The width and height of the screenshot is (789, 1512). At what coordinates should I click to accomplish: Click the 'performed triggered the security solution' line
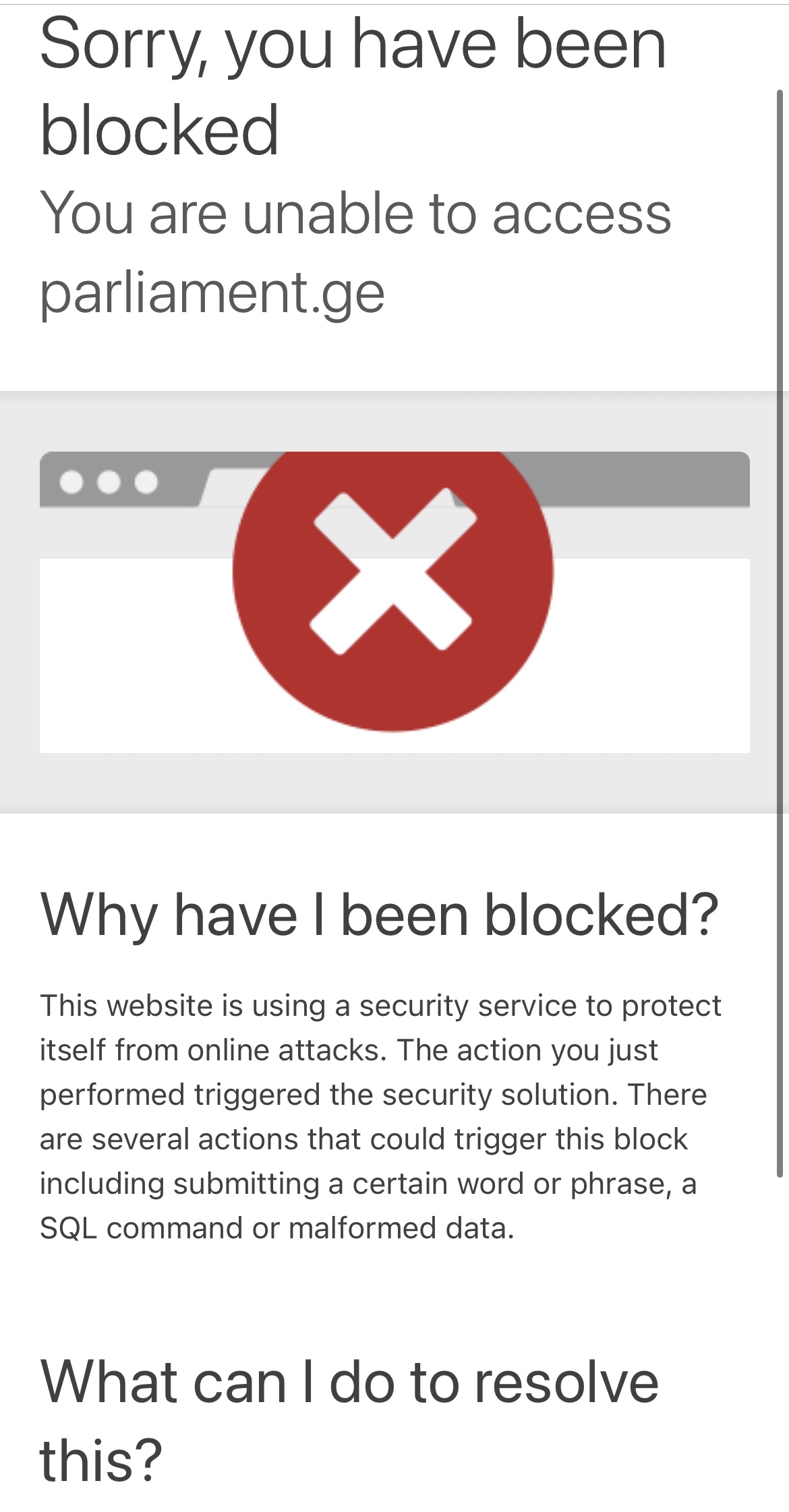click(373, 1095)
